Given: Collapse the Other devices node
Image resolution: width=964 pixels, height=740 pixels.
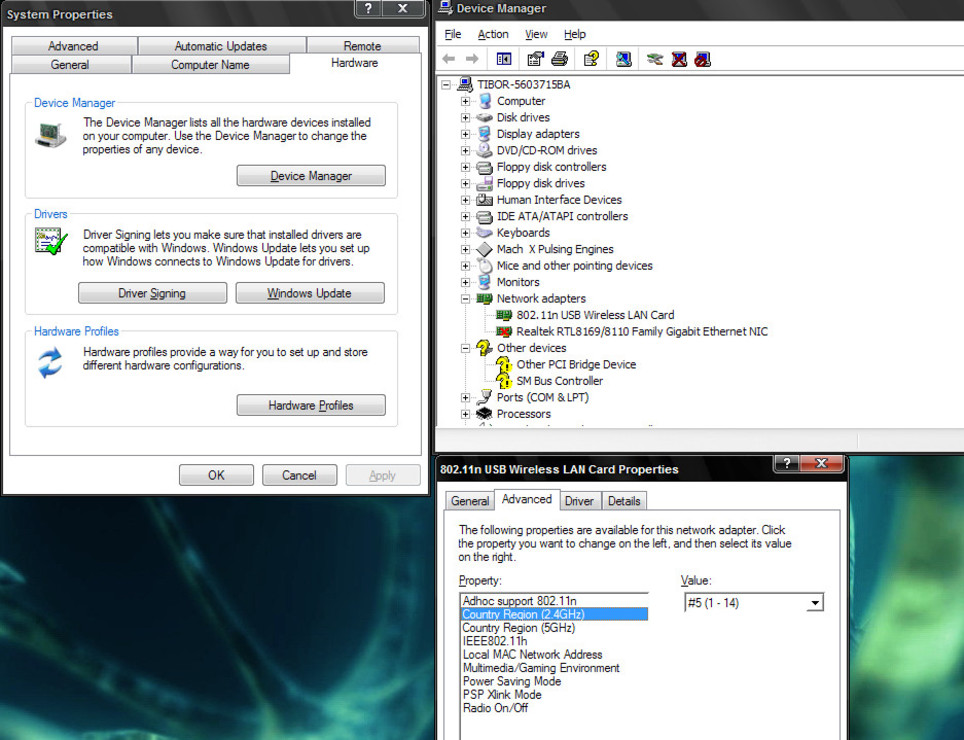Looking at the screenshot, I should (466, 348).
